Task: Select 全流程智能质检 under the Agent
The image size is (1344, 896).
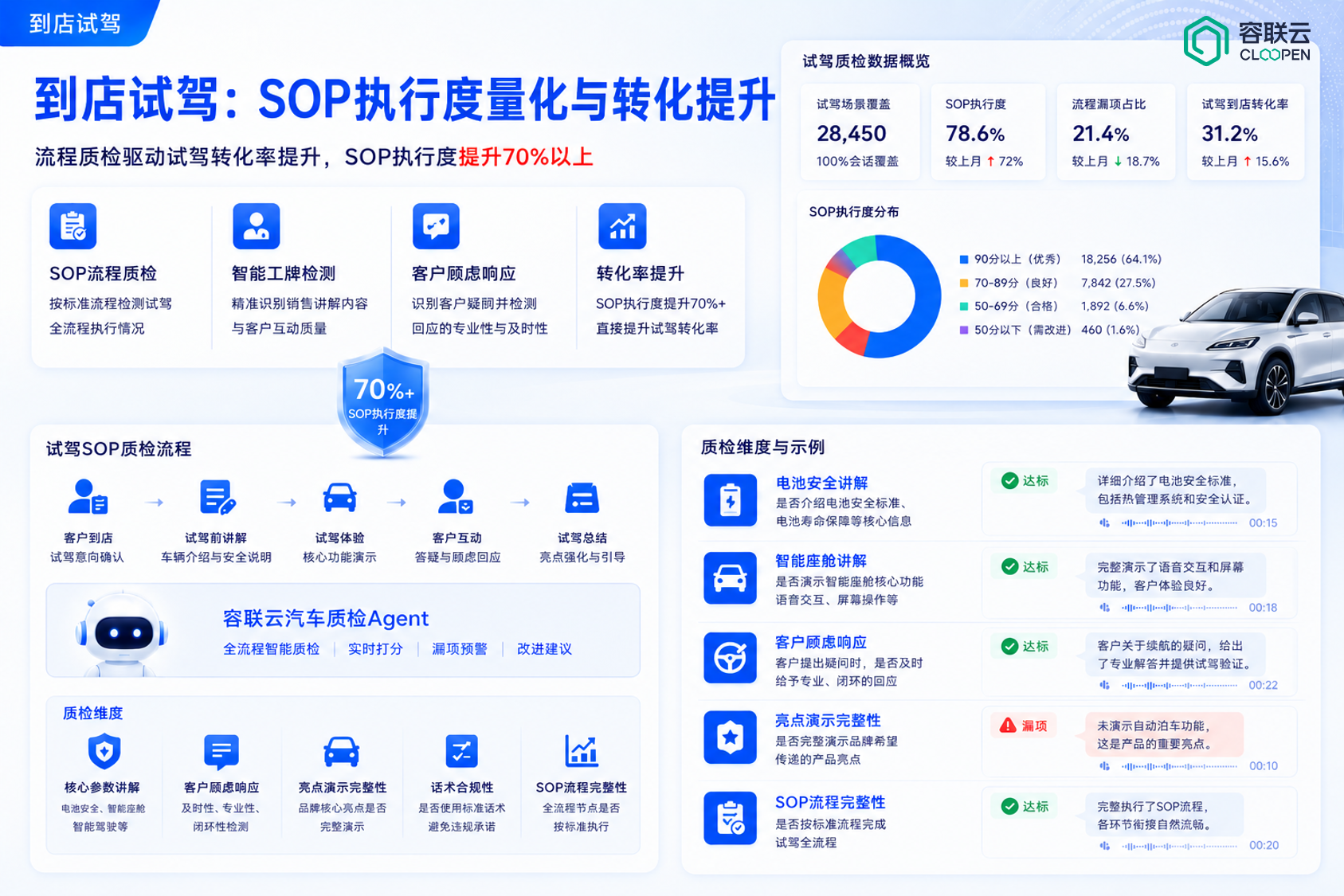Action: click(271, 649)
